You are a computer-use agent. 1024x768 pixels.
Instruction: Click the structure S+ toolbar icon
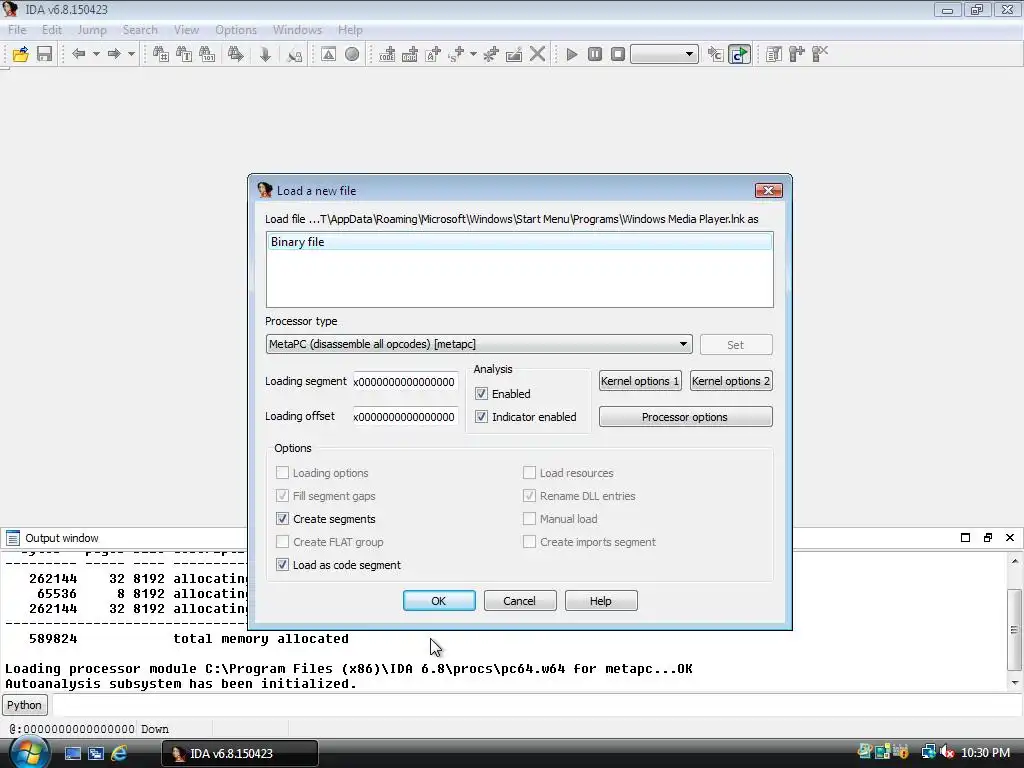tap(456, 54)
